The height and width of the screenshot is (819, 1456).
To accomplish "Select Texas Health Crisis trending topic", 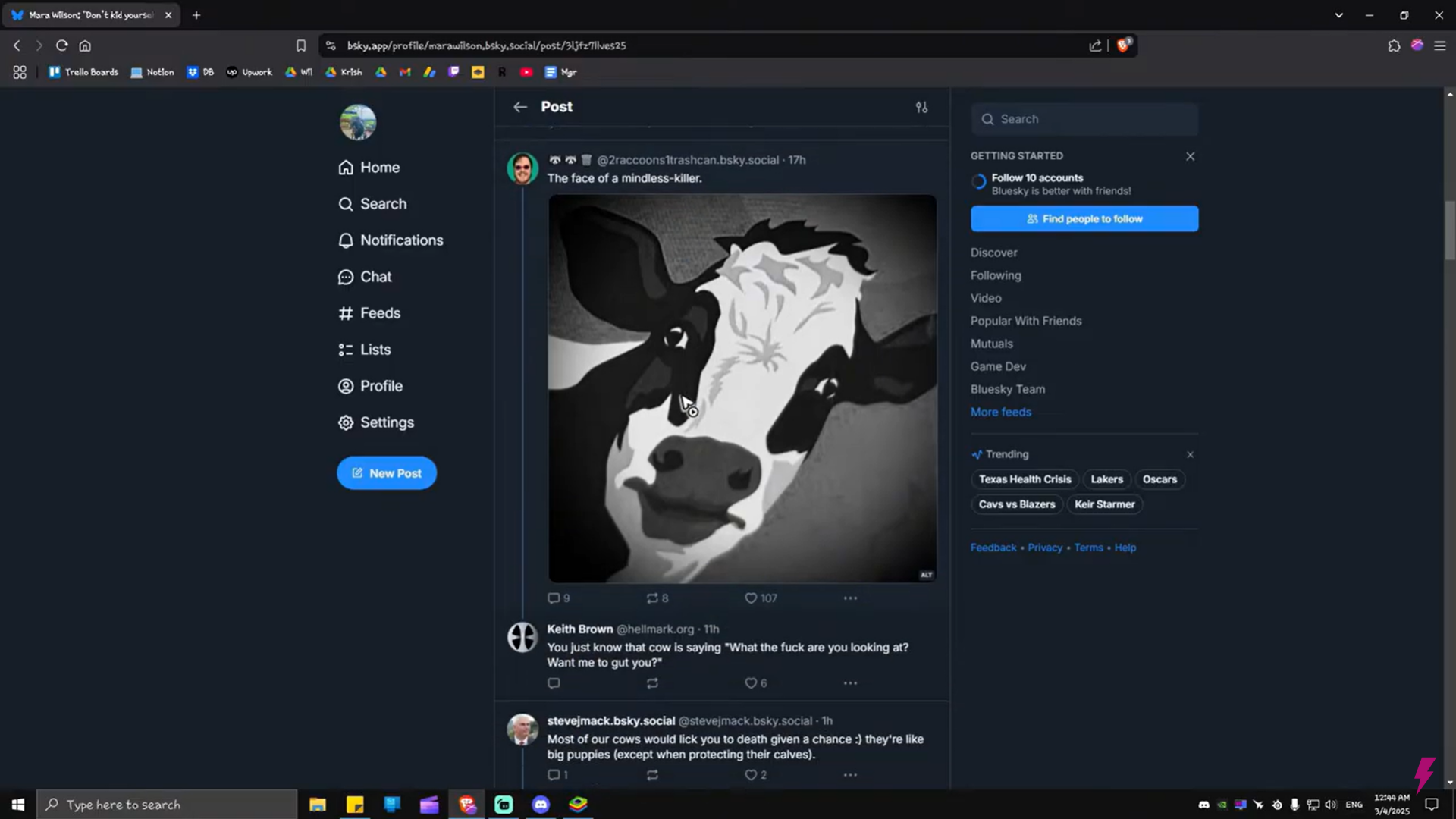I will (x=1025, y=479).
